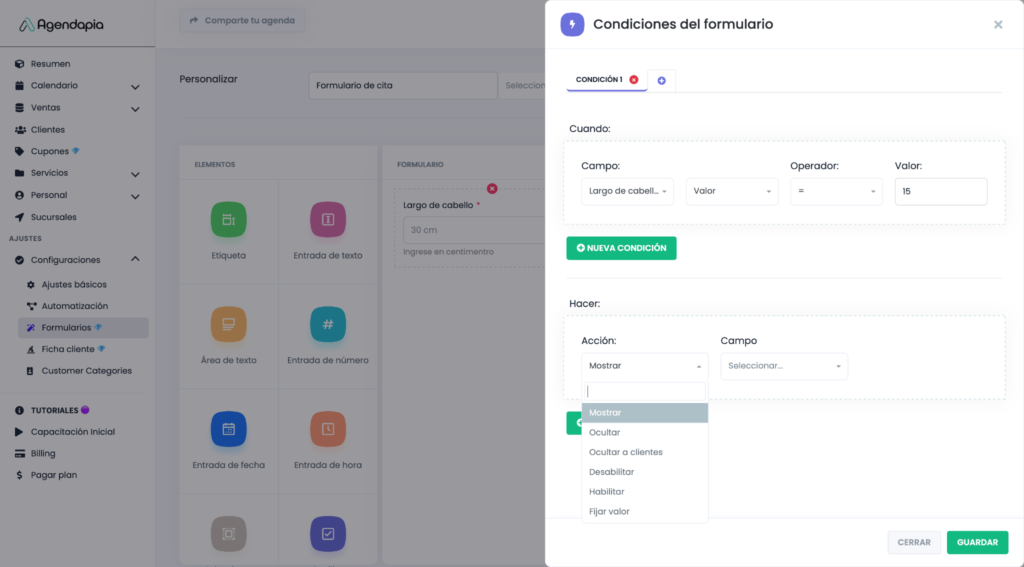Collapse the Configuraciones sidebar section
The height and width of the screenshot is (567, 1024).
pyautogui.click(x=135, y=260)
